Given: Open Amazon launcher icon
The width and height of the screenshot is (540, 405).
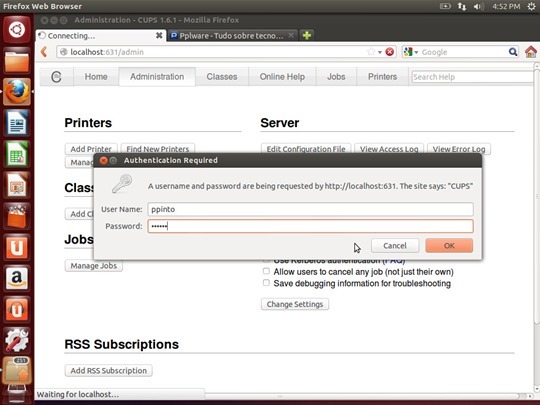Looking at the screenshot, I should pyautogui.click(x=17, y=278).
